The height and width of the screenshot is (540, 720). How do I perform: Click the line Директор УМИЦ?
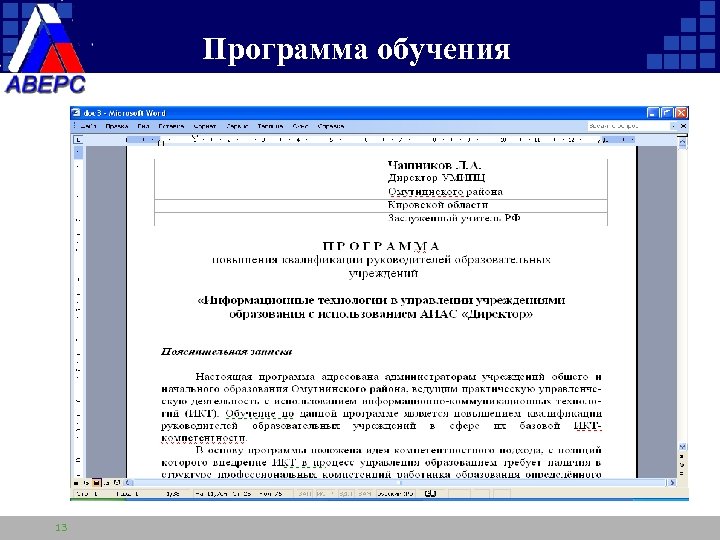coord(436,178)
